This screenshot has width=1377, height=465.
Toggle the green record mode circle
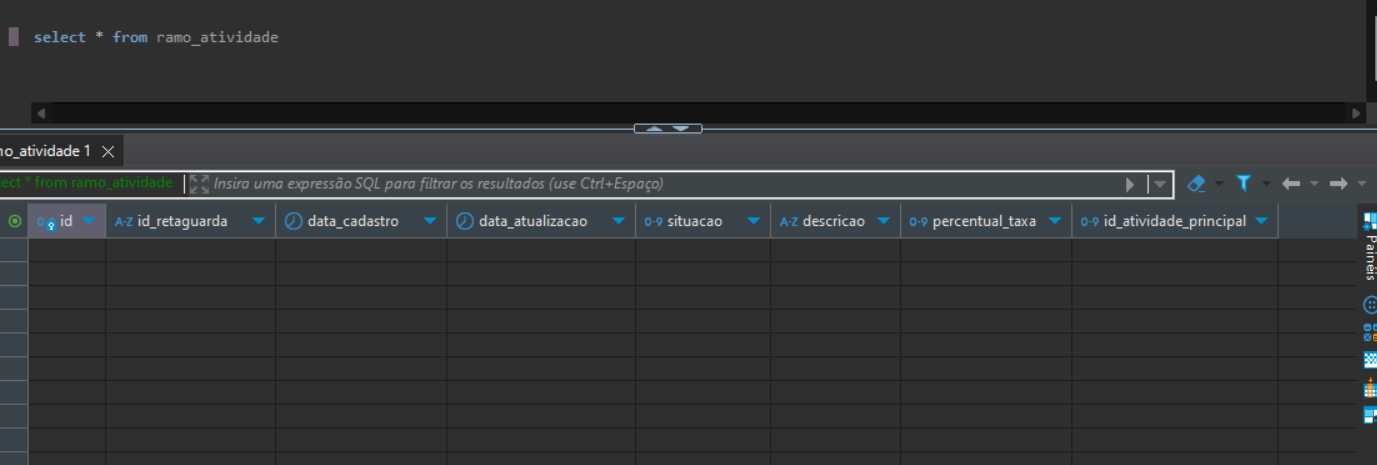click(14, 221)
